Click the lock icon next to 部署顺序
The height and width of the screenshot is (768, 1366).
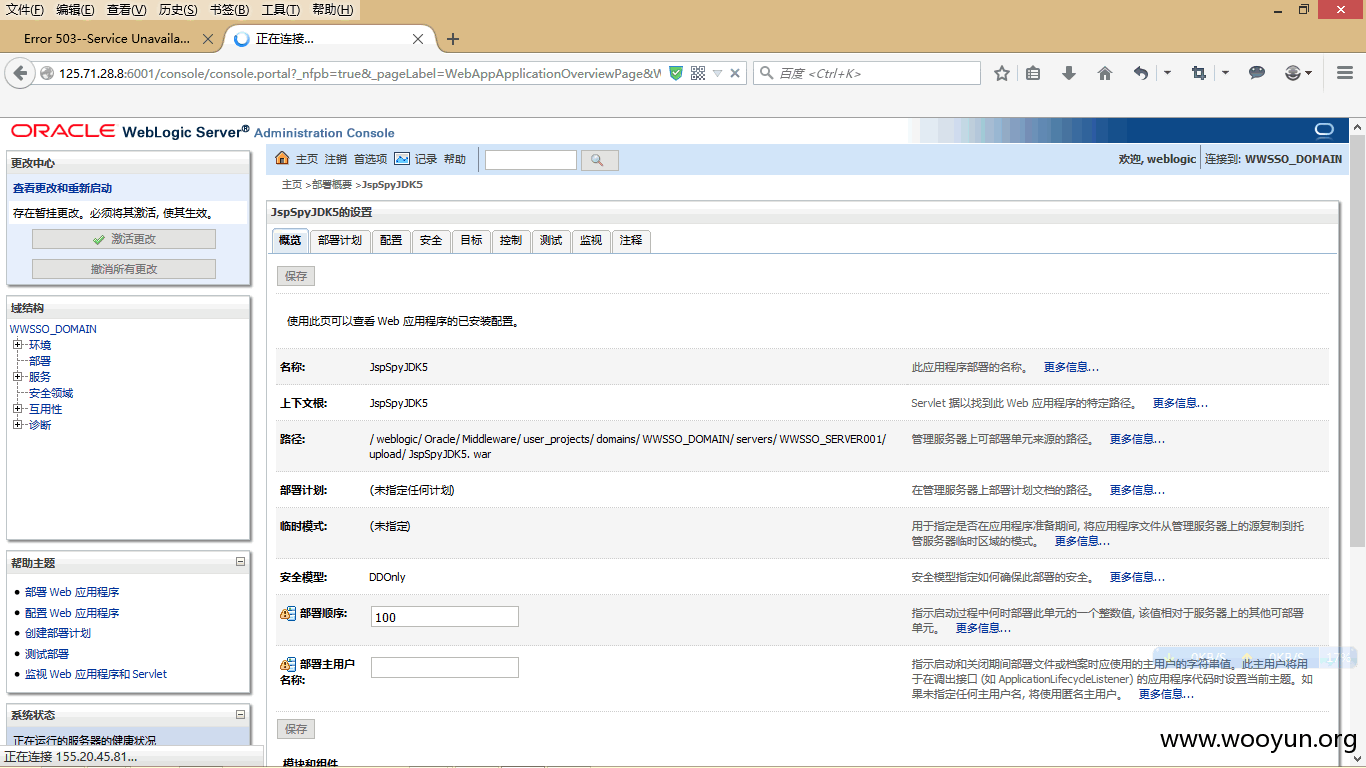pos(287,612)
